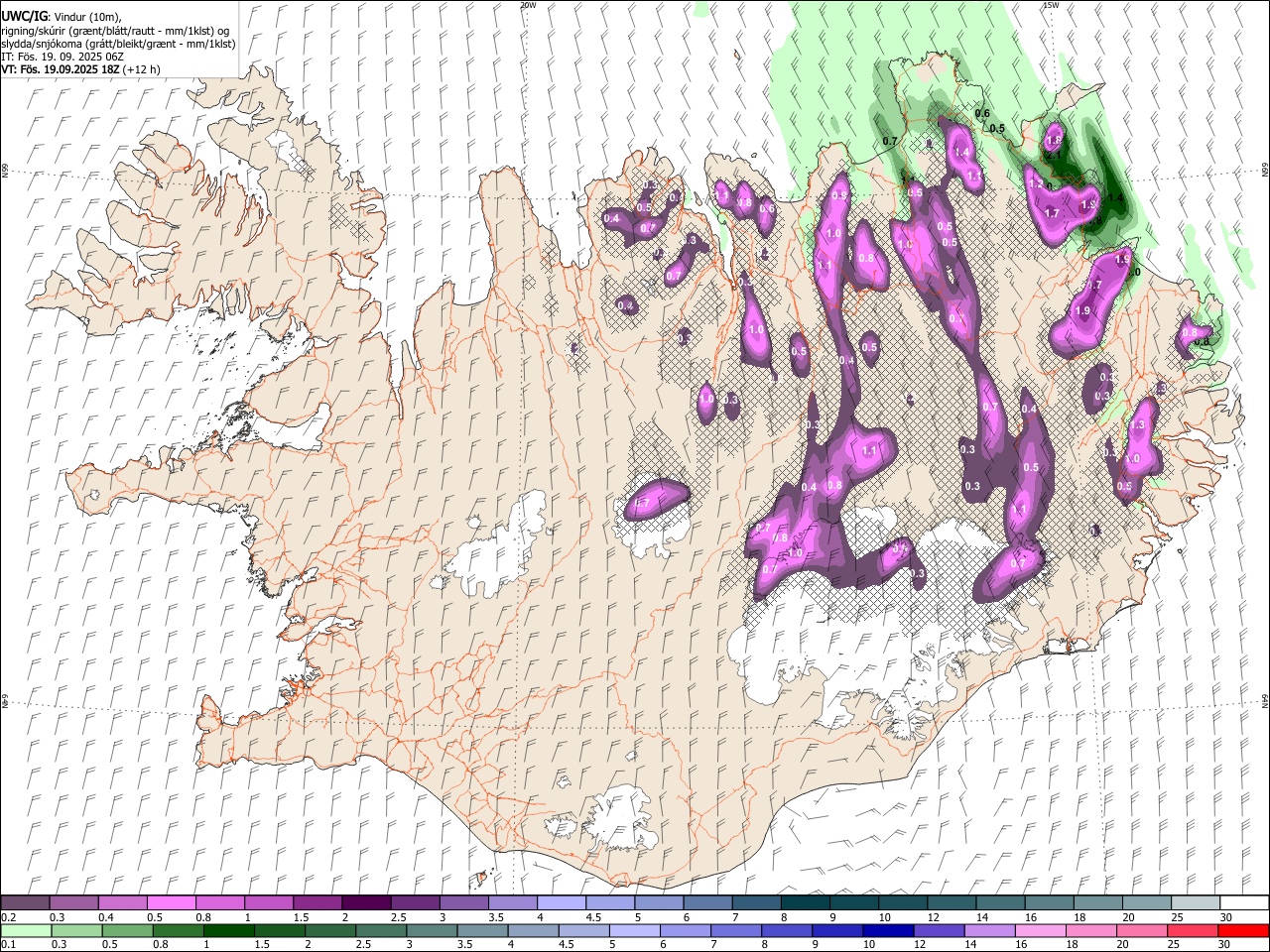Click the top-row legend swatch starting at 20
The height and width of the screenshot is (952, 1270).
pos(1145,902)
